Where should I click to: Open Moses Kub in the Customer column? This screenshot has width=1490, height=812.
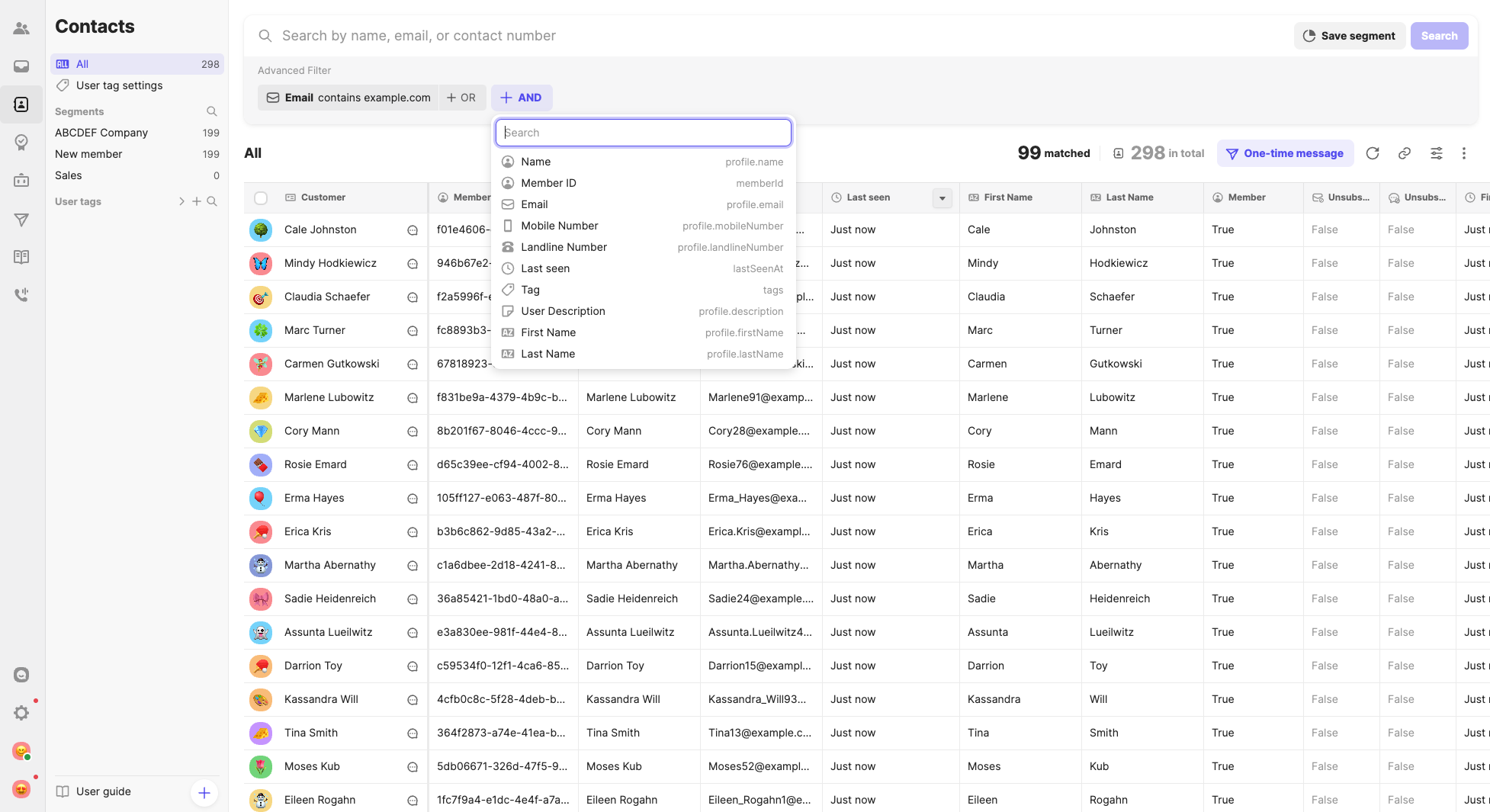[x=312, y=766]
